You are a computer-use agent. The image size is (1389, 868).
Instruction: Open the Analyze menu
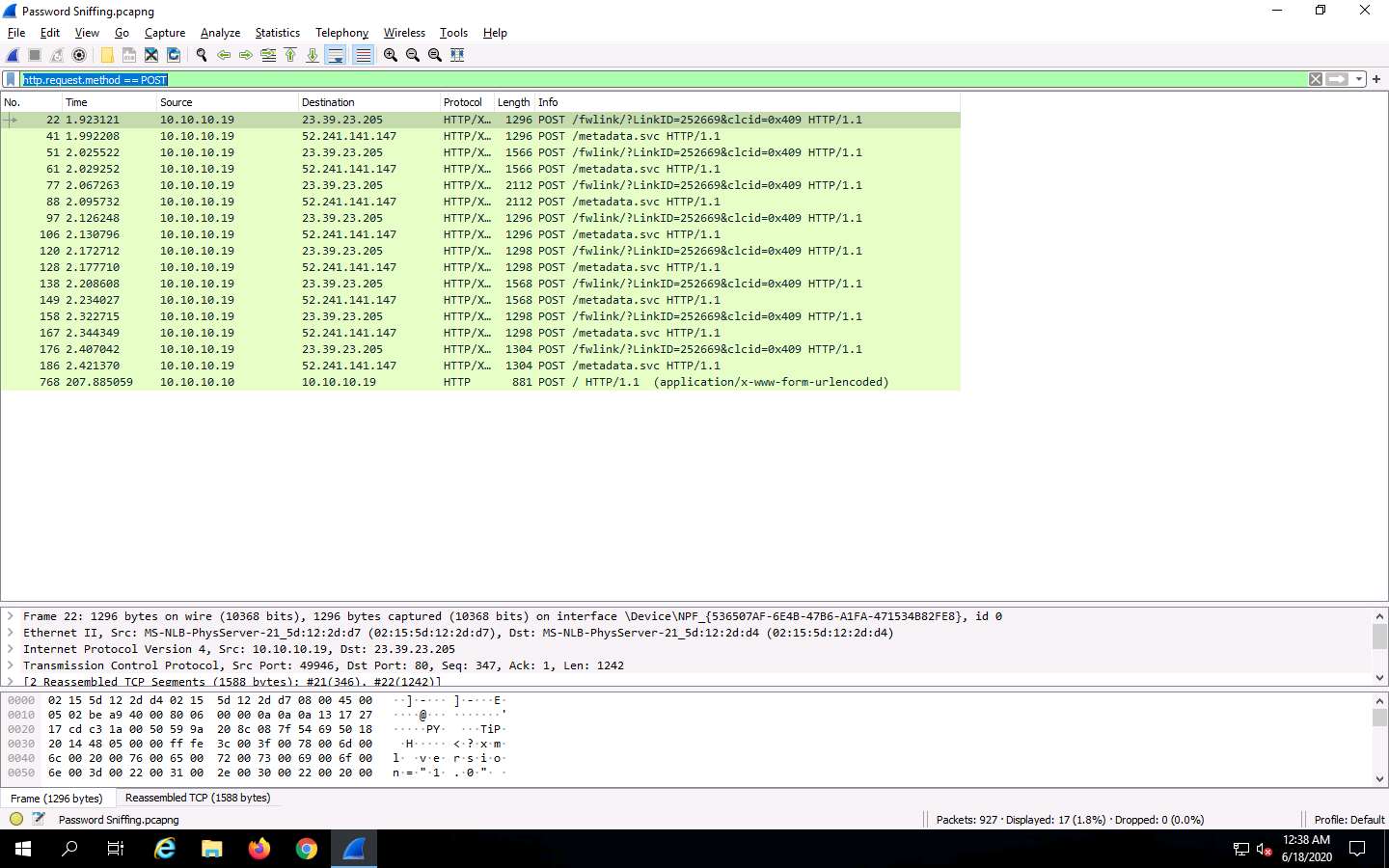click(220, 33)
